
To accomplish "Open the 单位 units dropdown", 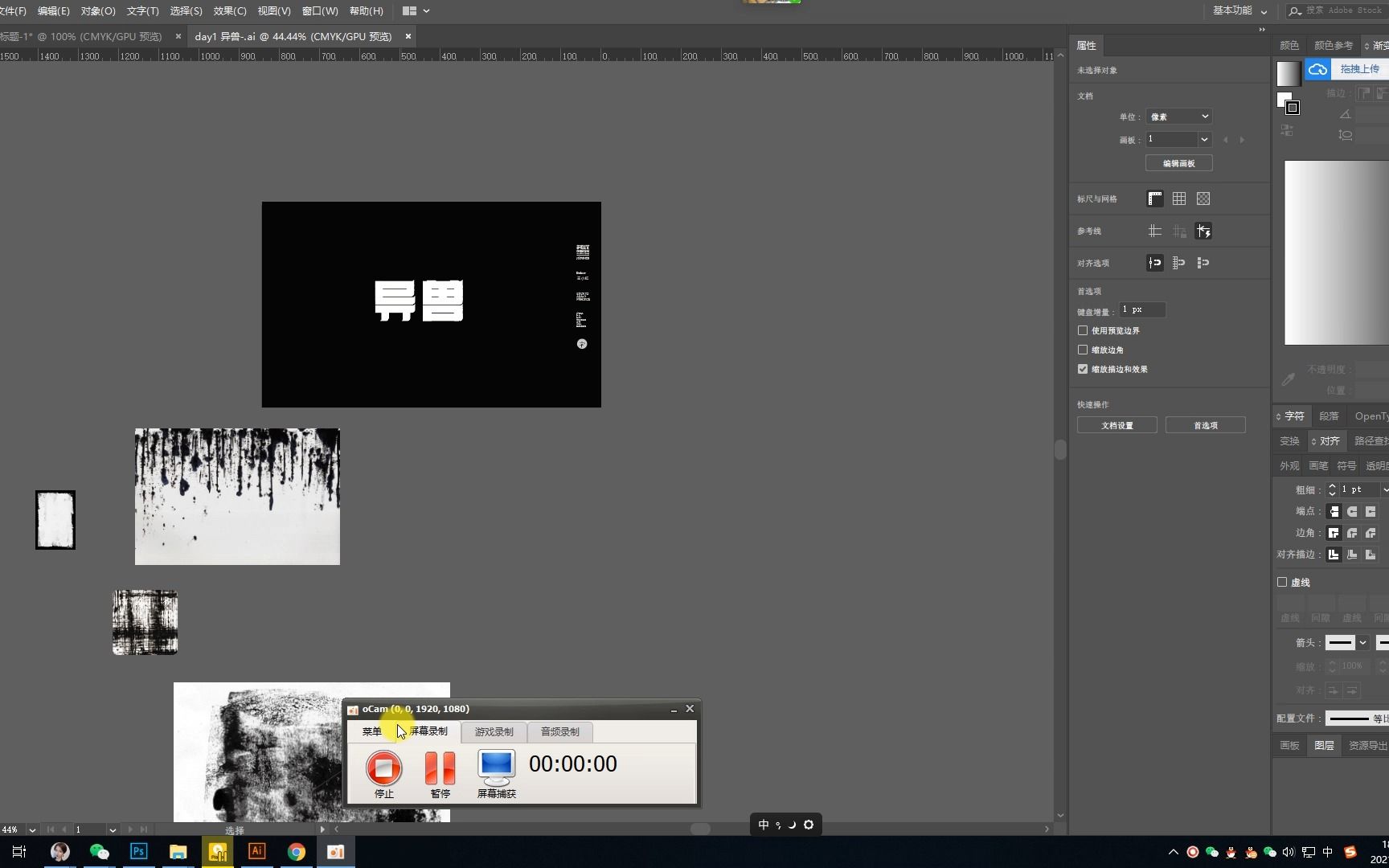I will tap(1178, 117).
